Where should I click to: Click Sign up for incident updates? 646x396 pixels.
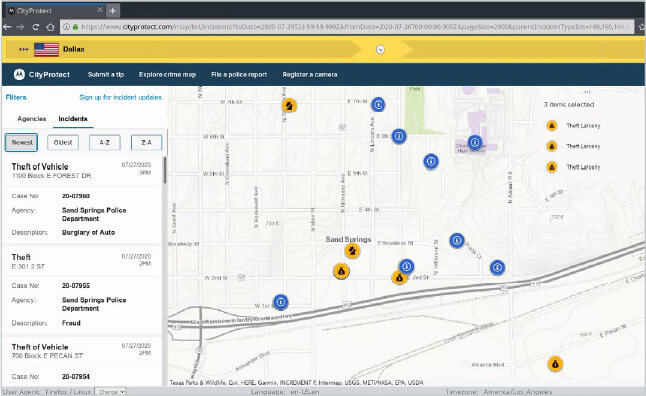[120, 97]
